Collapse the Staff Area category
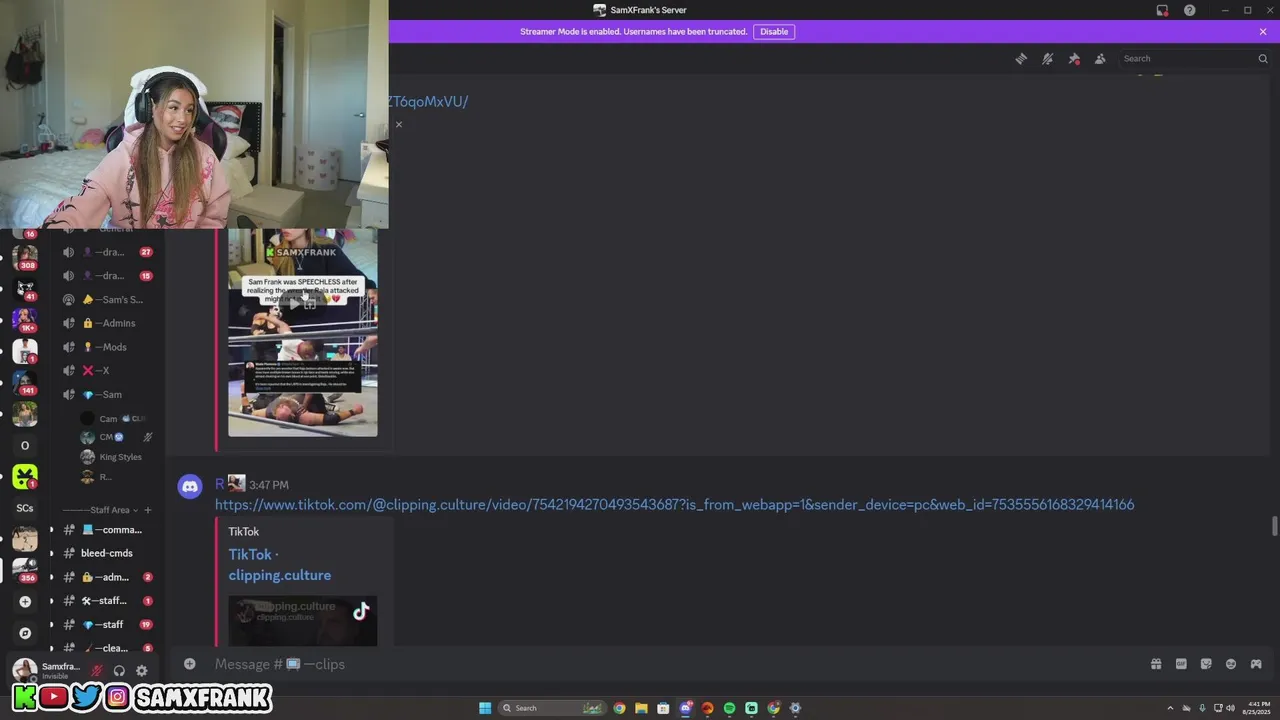The height and width of the screenshot is (720, 1280). [100, 510]
